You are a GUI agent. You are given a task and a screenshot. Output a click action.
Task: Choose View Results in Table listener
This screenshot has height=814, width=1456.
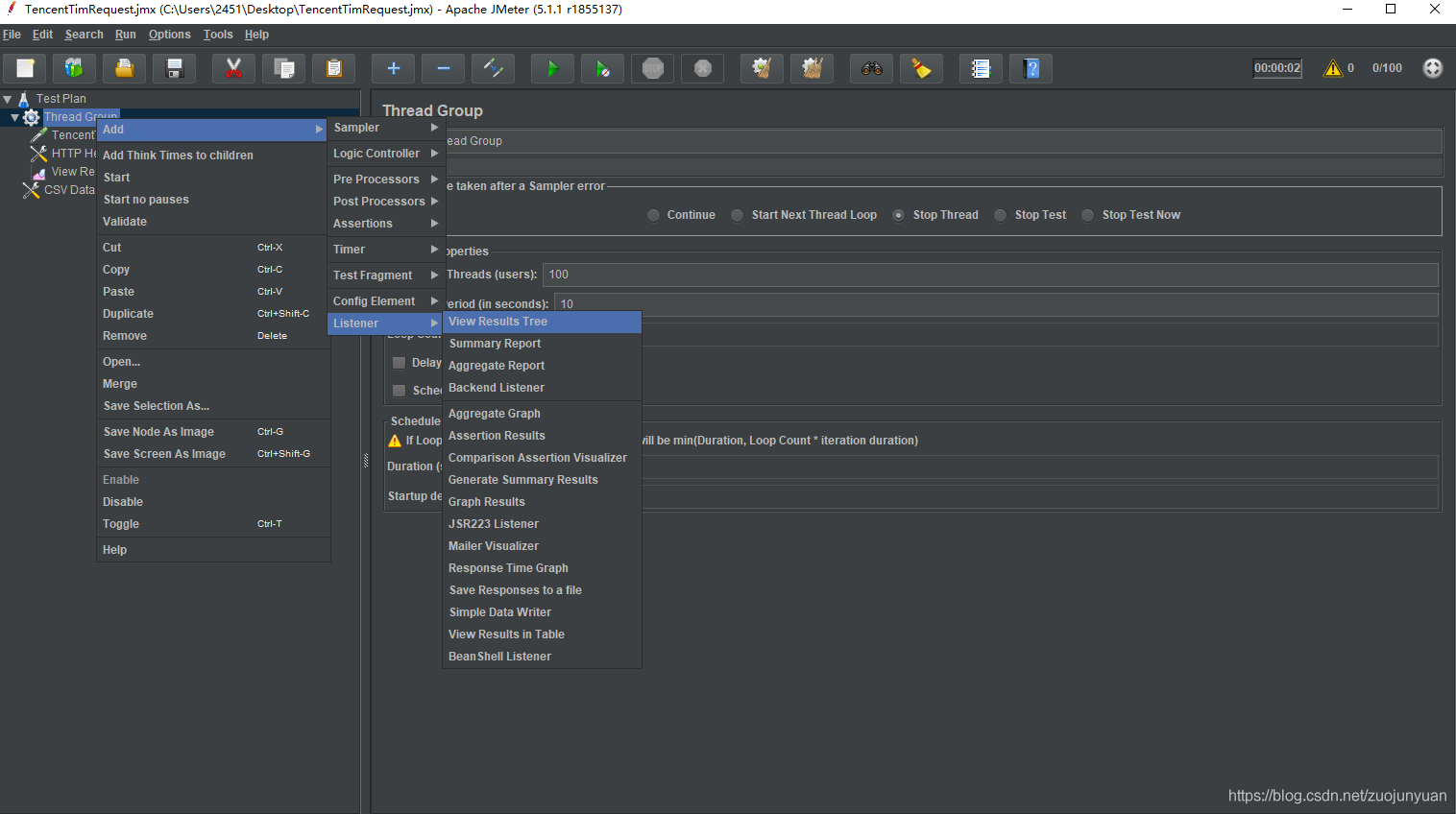click(x=542, y=634)
